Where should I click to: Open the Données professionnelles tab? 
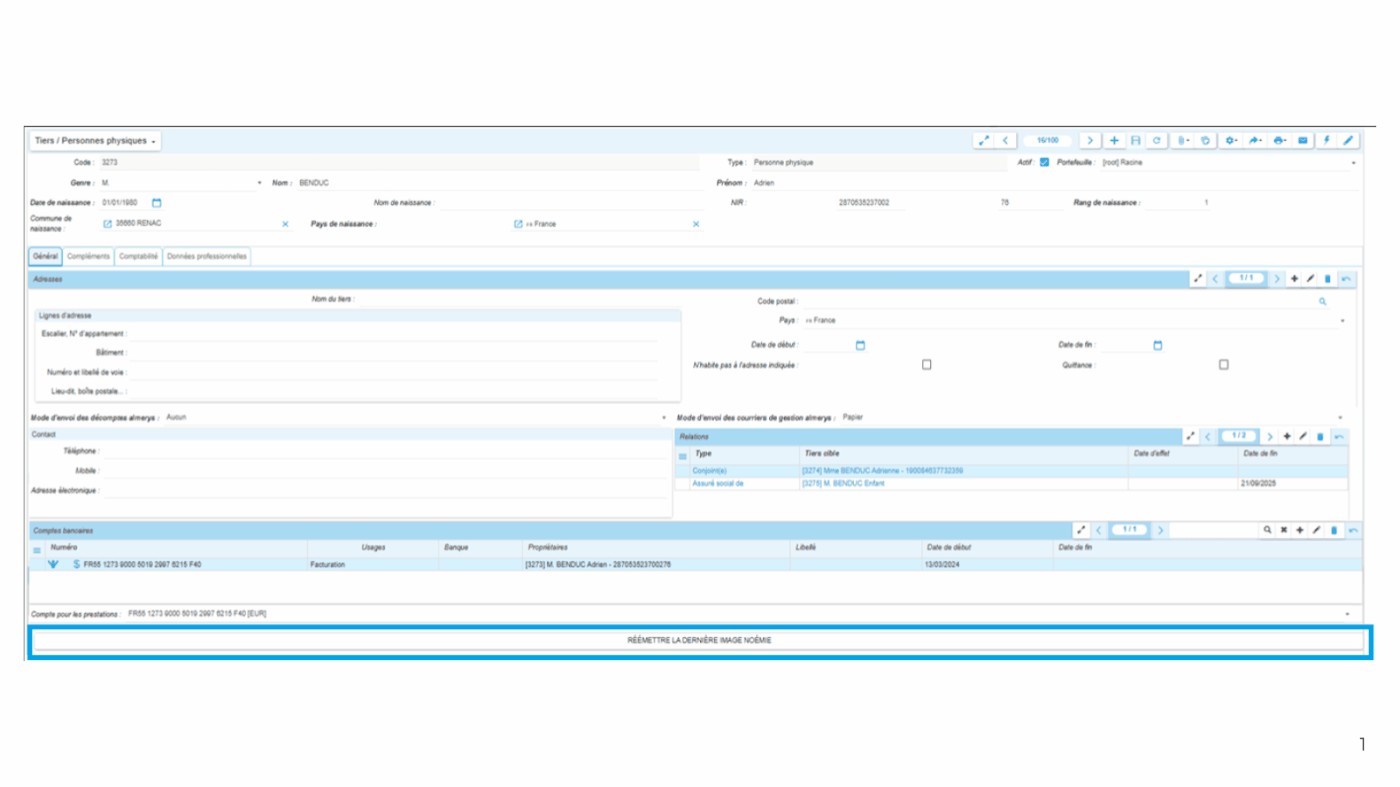point(207,257)
